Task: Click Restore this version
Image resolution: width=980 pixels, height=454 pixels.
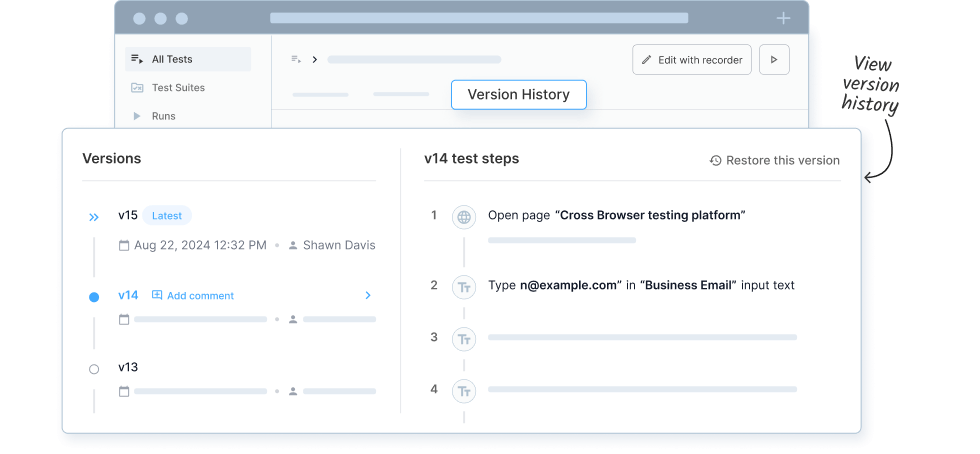Action: 774,161
